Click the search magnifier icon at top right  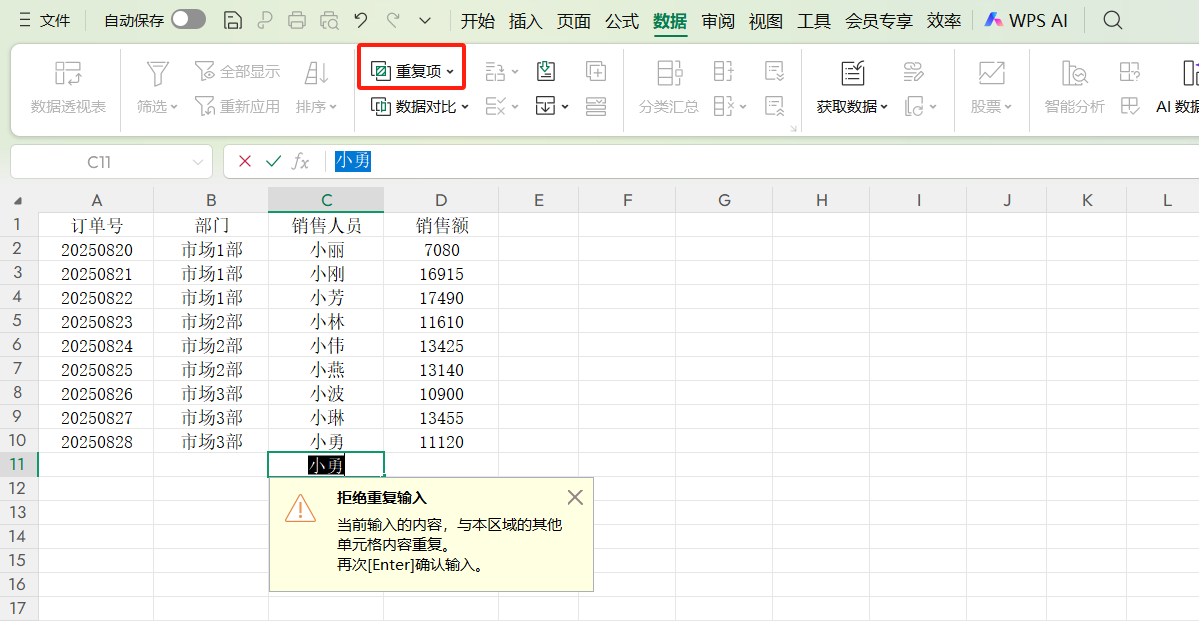click(x=1112, y=19)
